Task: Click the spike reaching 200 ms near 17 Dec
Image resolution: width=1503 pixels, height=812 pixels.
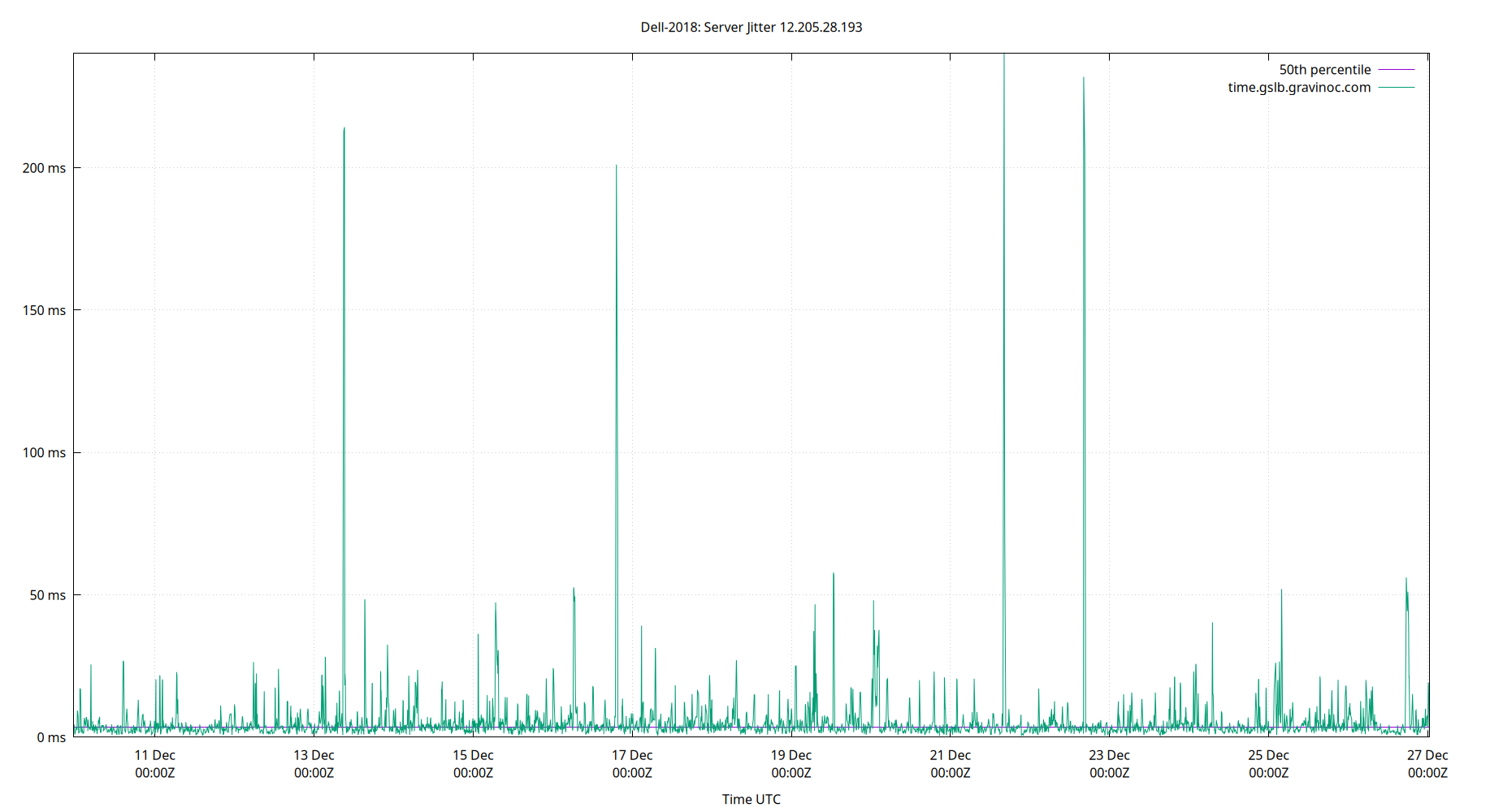Action: pyautogui.click(x=617, y=166)
